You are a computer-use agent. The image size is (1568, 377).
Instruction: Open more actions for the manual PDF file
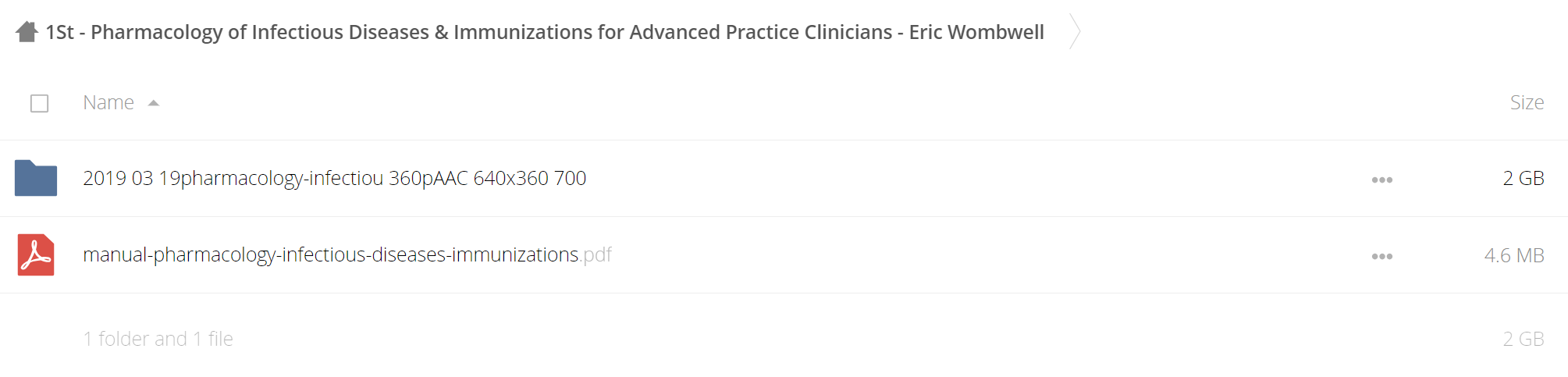pyautogui.click(x=1381, y=256)
